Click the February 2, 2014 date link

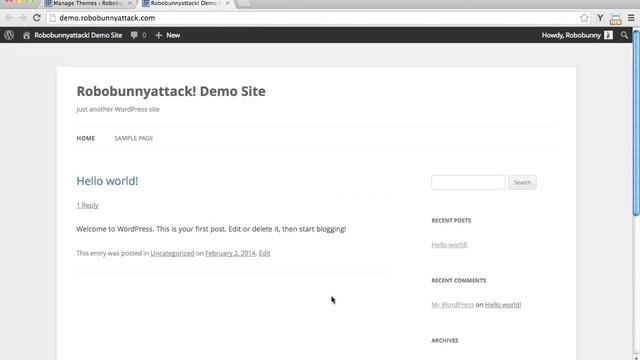point(230,253)
